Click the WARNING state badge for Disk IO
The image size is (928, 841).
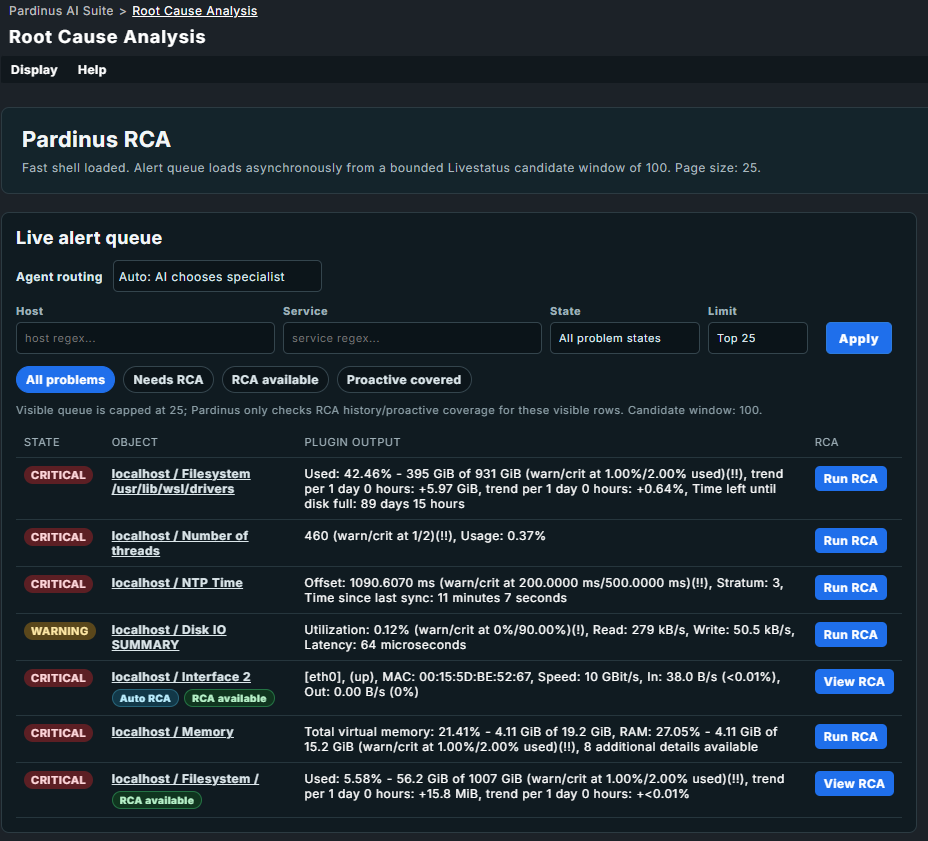(x=59, y=631)
